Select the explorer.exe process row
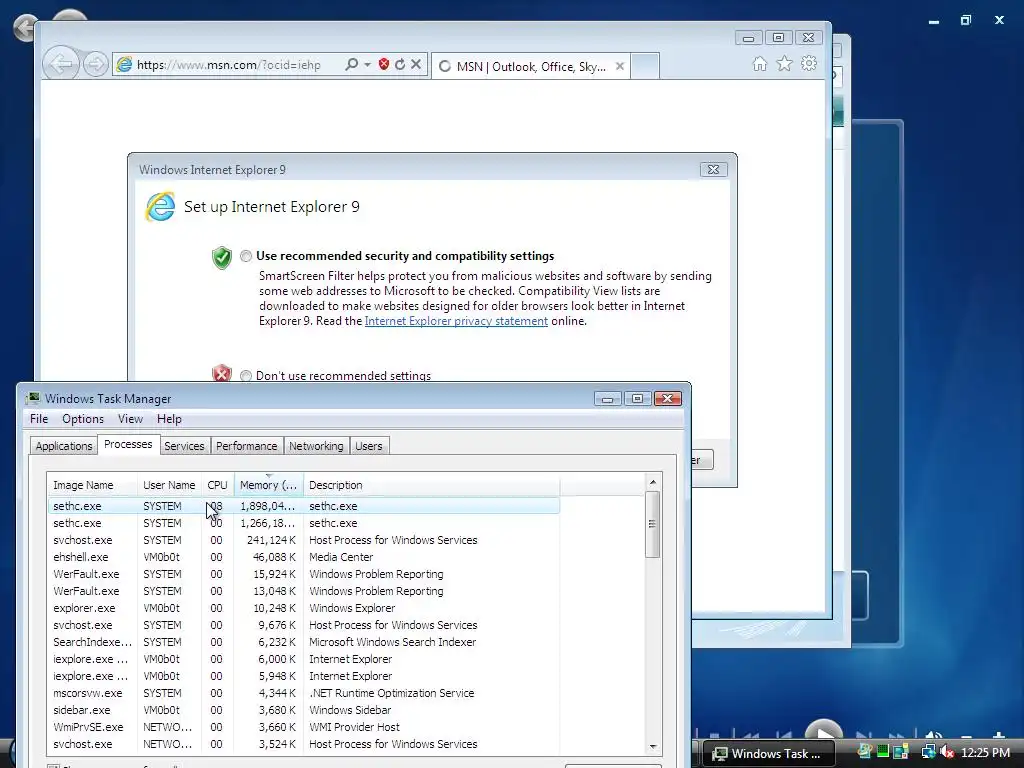 coord(304,608)
